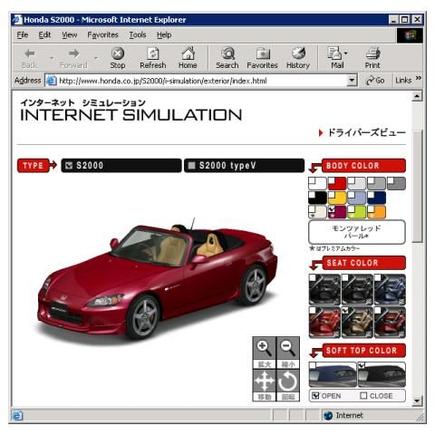Click the Internet zone globe icon

pyautogui.click(x=328, y=415)
